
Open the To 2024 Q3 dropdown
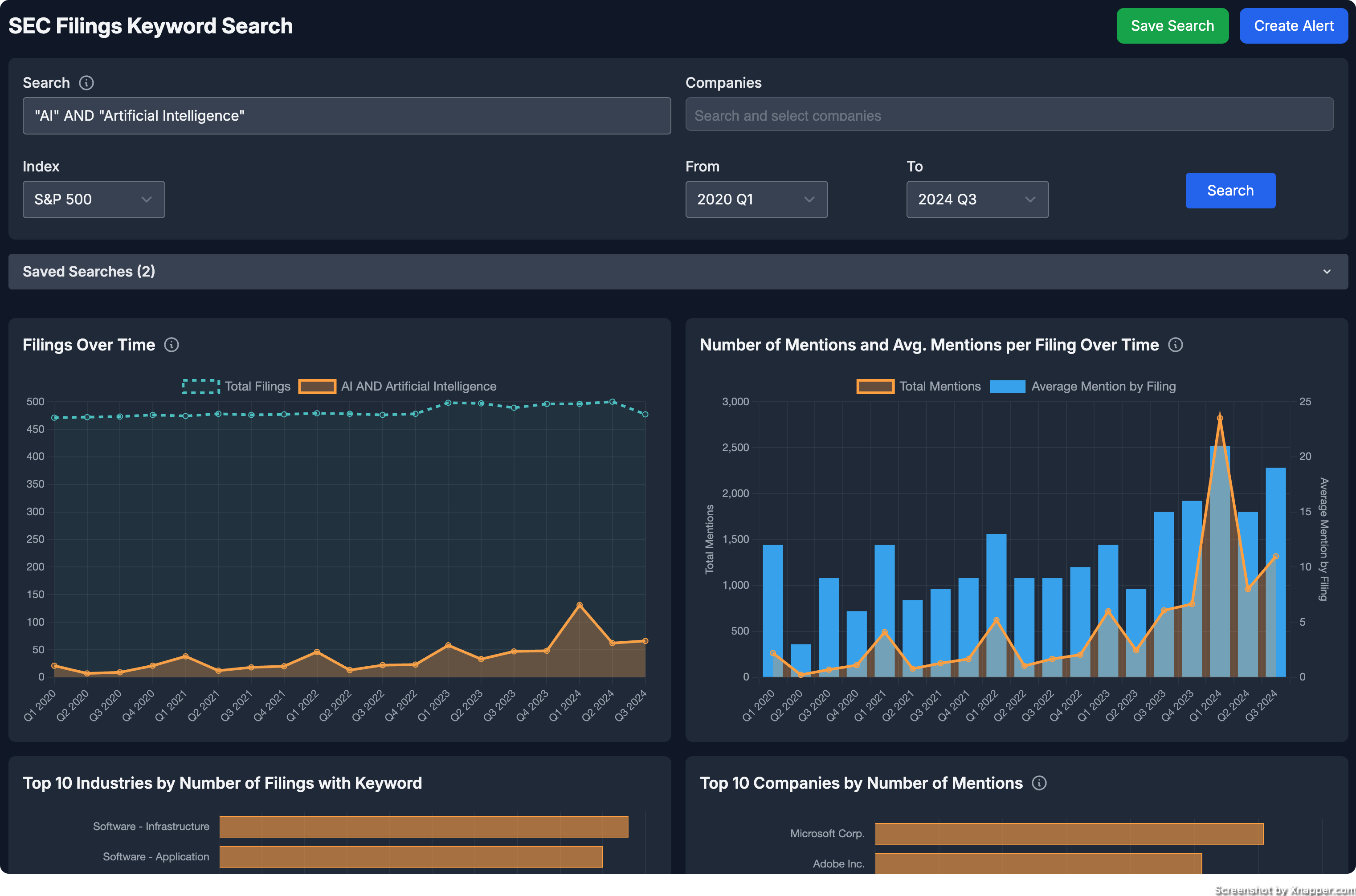pos(977,200)
